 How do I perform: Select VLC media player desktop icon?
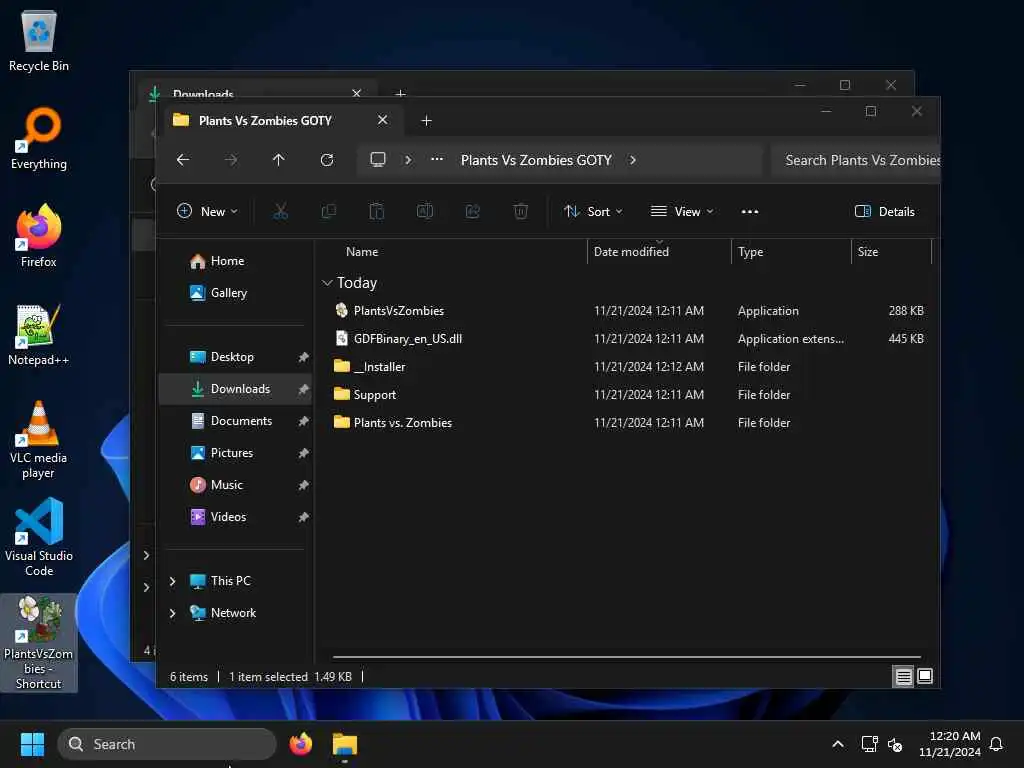(39, 440)
